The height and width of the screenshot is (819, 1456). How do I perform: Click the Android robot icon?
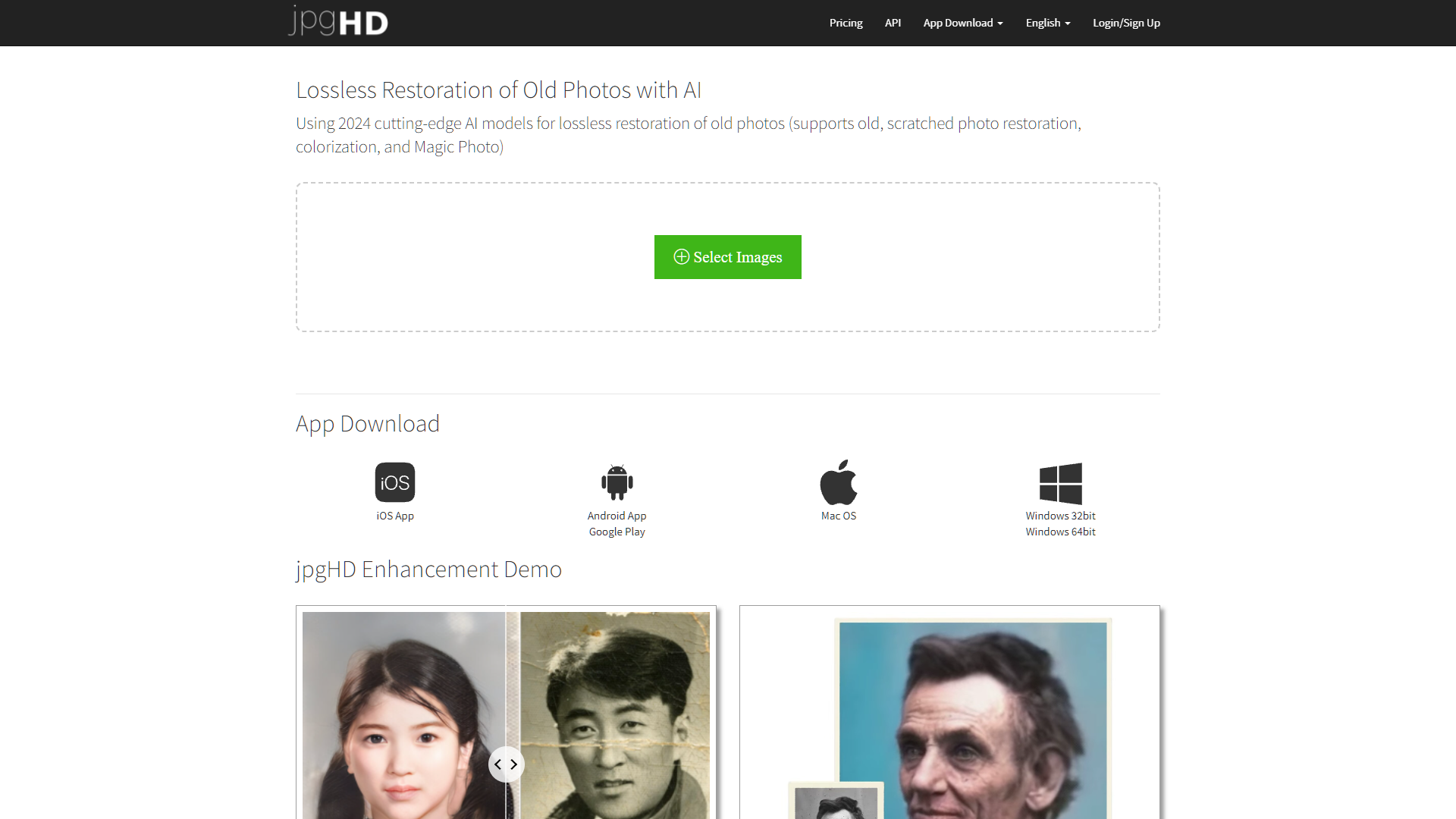(617, 482)
